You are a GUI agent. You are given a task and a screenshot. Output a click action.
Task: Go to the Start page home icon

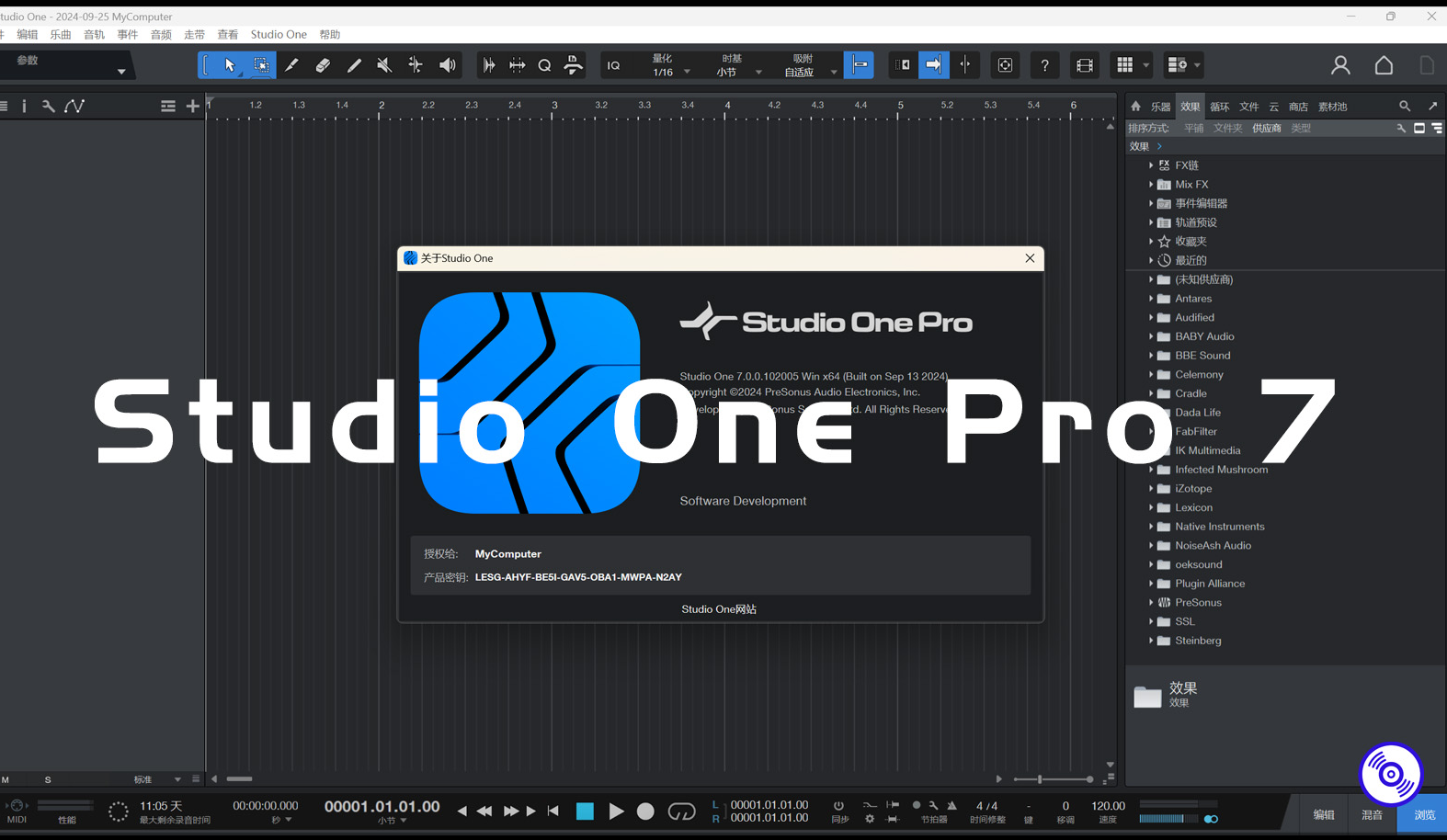(x=1384, y=65)
